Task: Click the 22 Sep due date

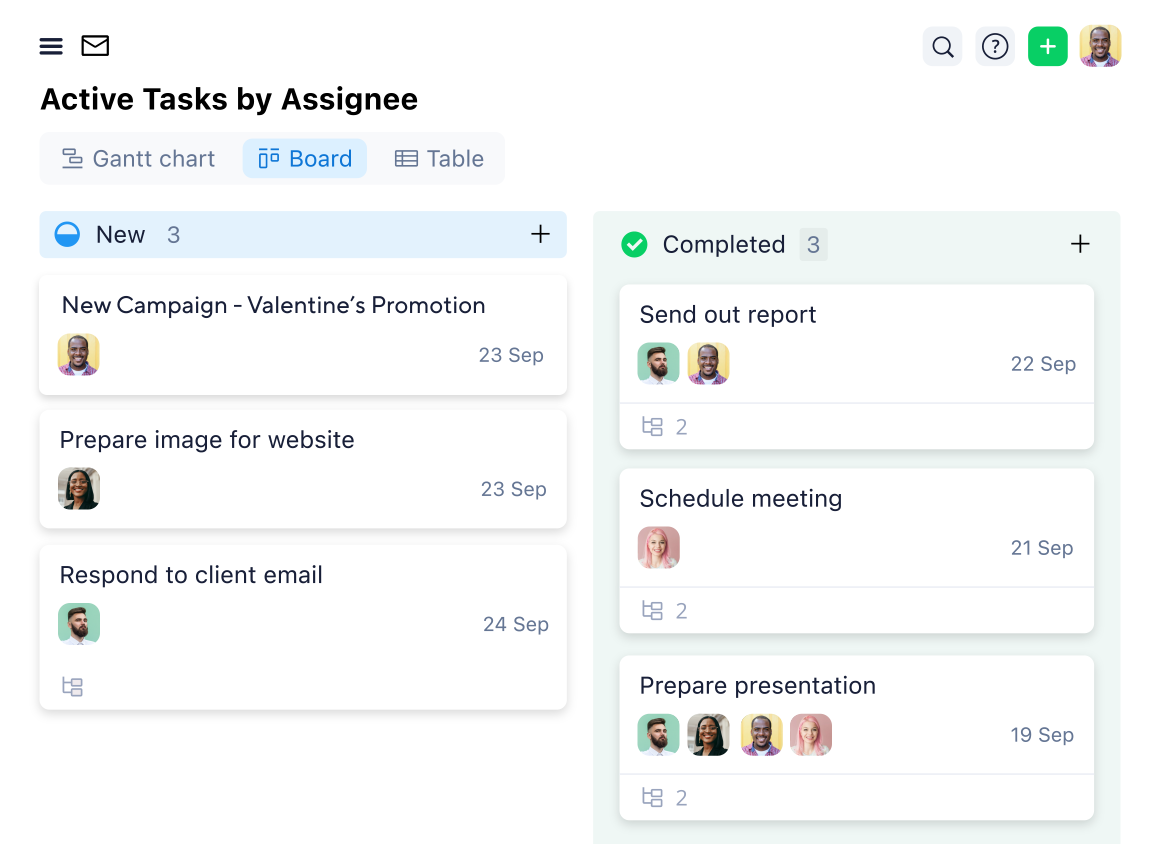Action: (1043, 364)
